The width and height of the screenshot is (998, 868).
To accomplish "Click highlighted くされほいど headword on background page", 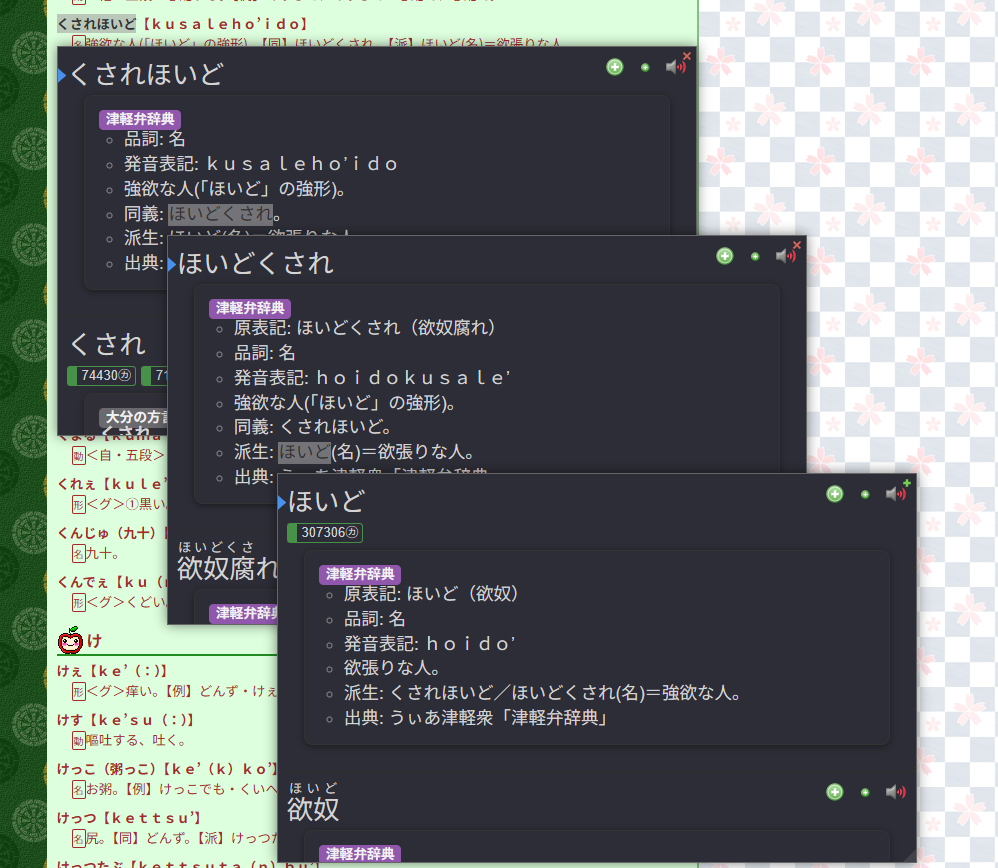I will tap(97, 24).
